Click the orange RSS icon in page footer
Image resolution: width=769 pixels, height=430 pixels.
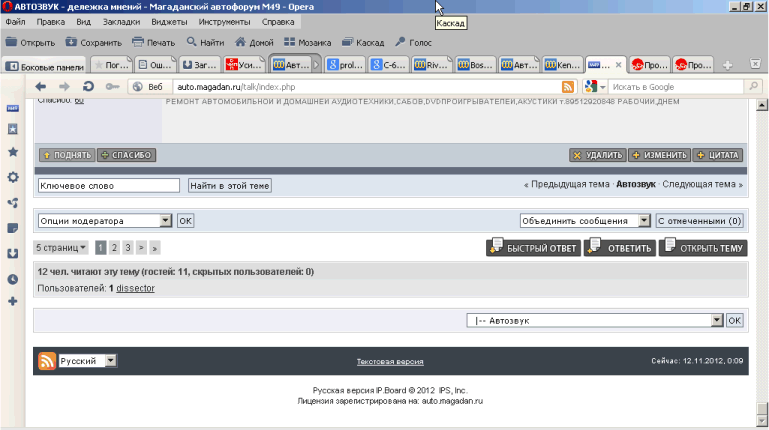click(46, 361)
